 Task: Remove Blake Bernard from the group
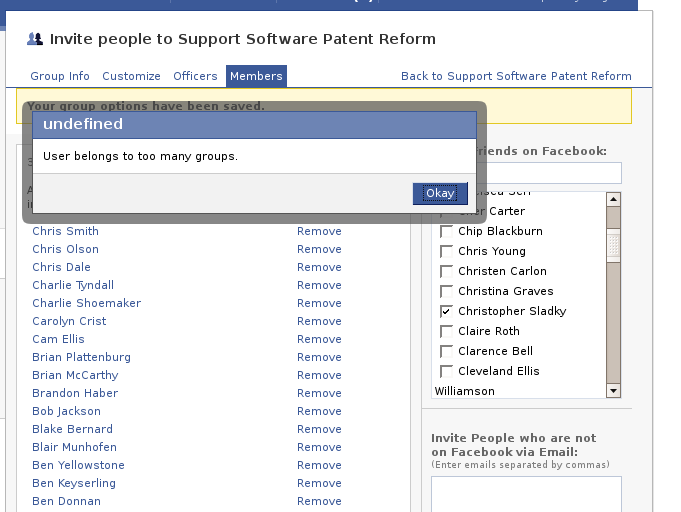(x=319, y=429)
